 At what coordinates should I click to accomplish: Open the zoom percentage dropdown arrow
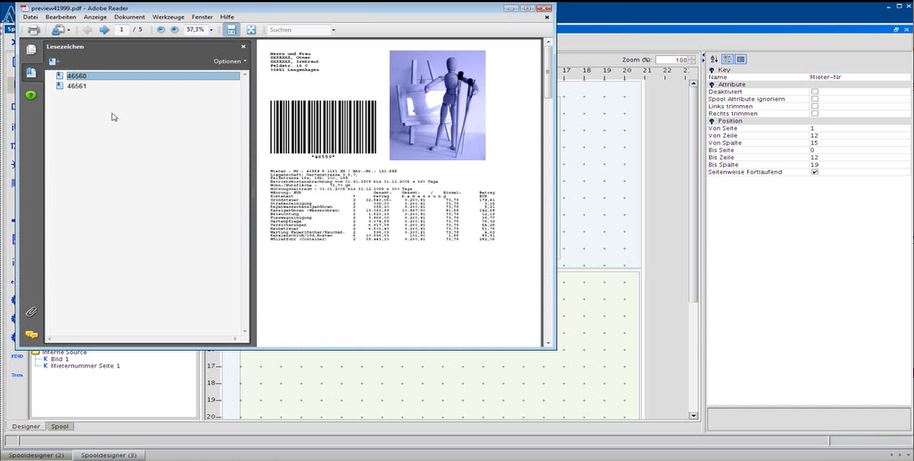pos(211,30)
